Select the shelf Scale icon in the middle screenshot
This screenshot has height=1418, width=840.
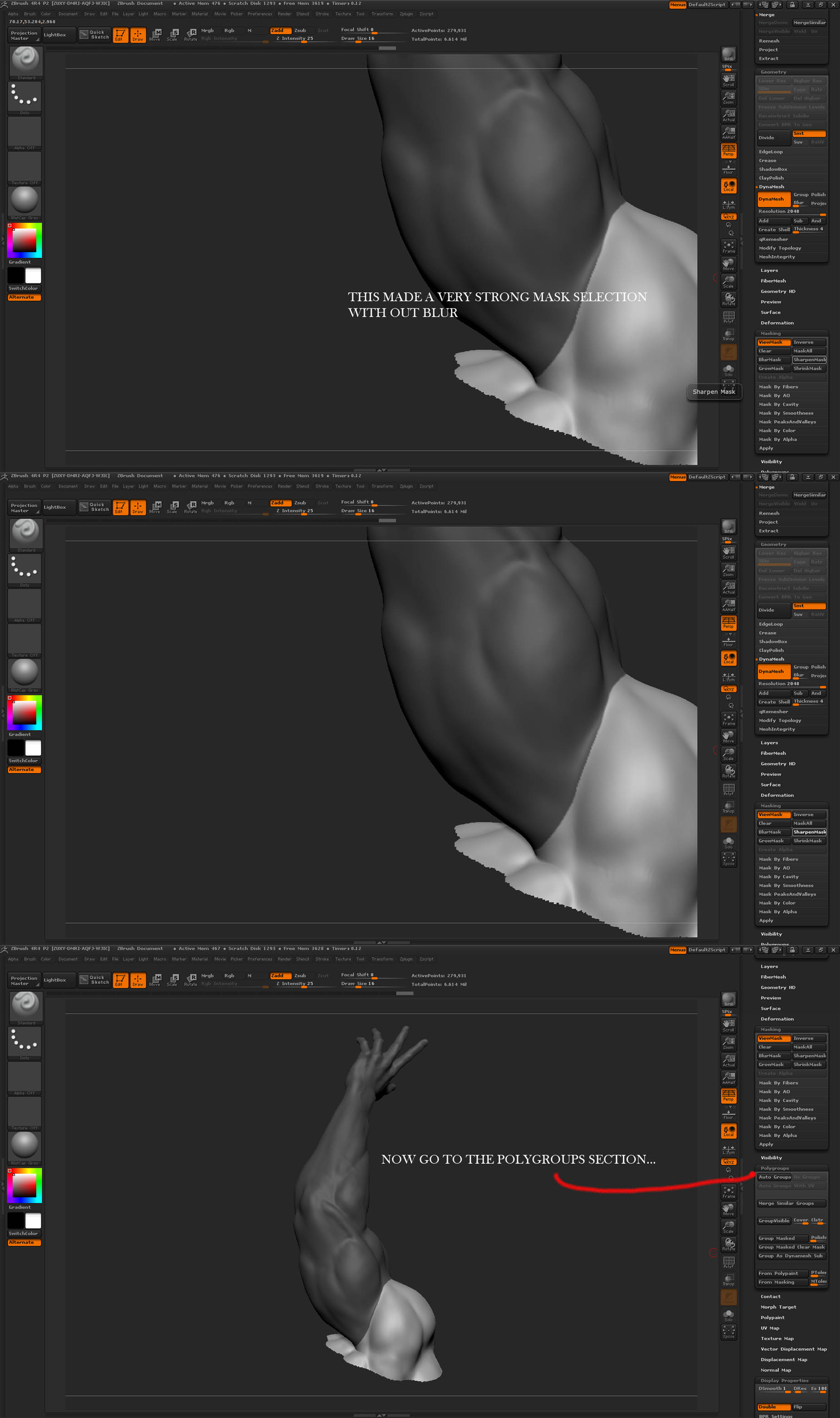pyautogui.click(x=728, y=754)
